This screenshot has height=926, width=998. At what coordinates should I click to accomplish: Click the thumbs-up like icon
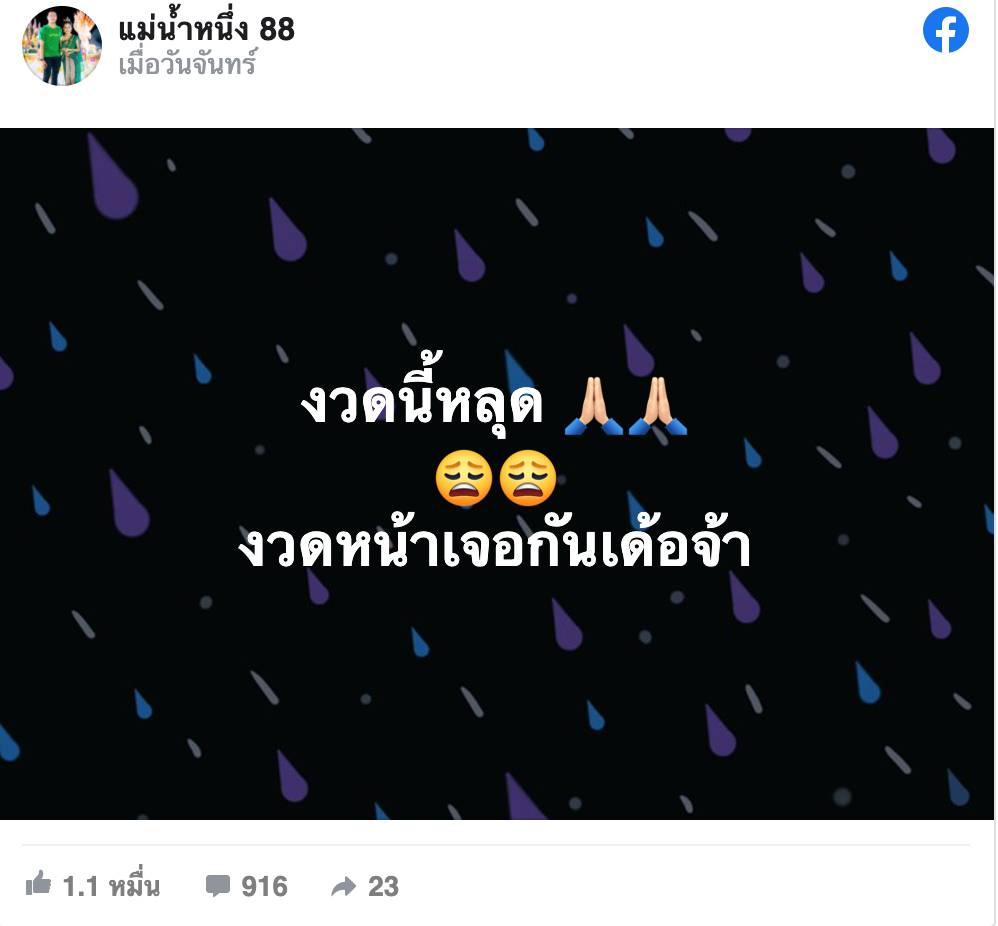(38, 883)
